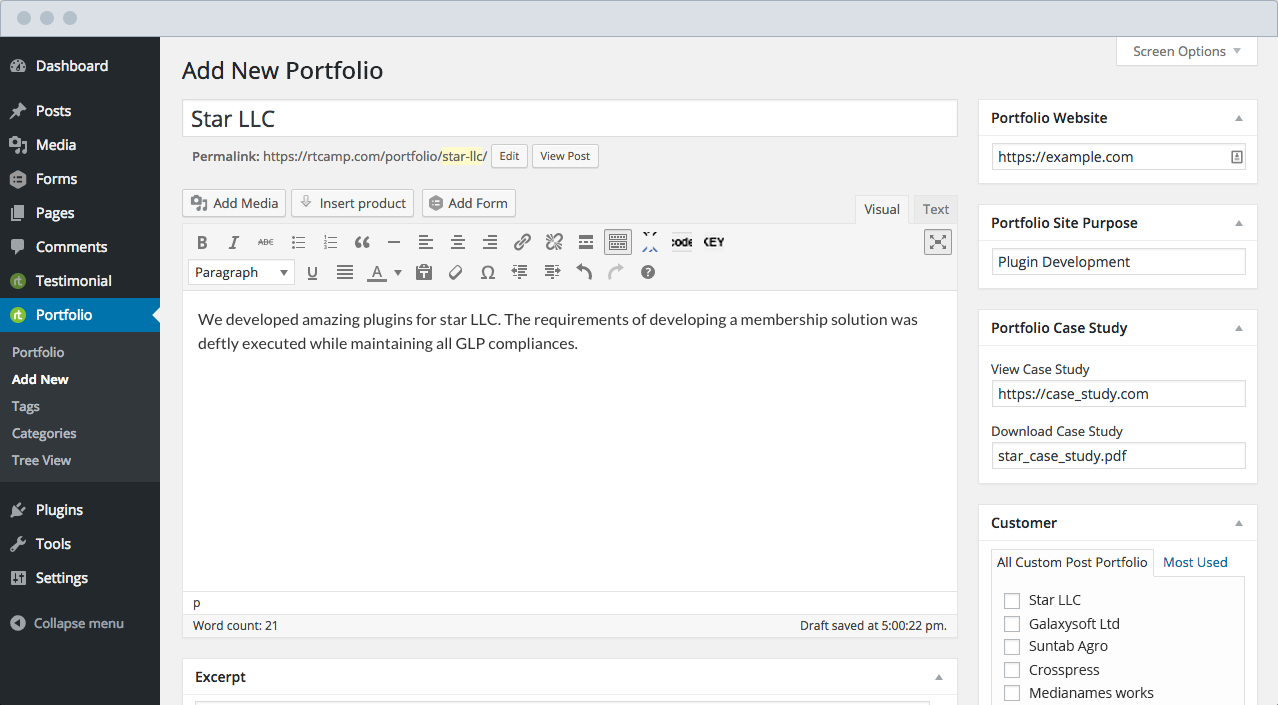Undo the last edit
1278x705 pixels.
pyautogui.click(x=584, y=272)
